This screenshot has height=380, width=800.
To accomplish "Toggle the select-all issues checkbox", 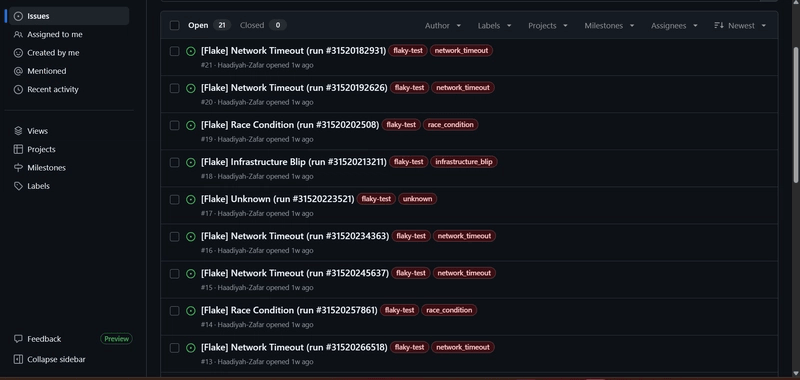I will [174, 26].
